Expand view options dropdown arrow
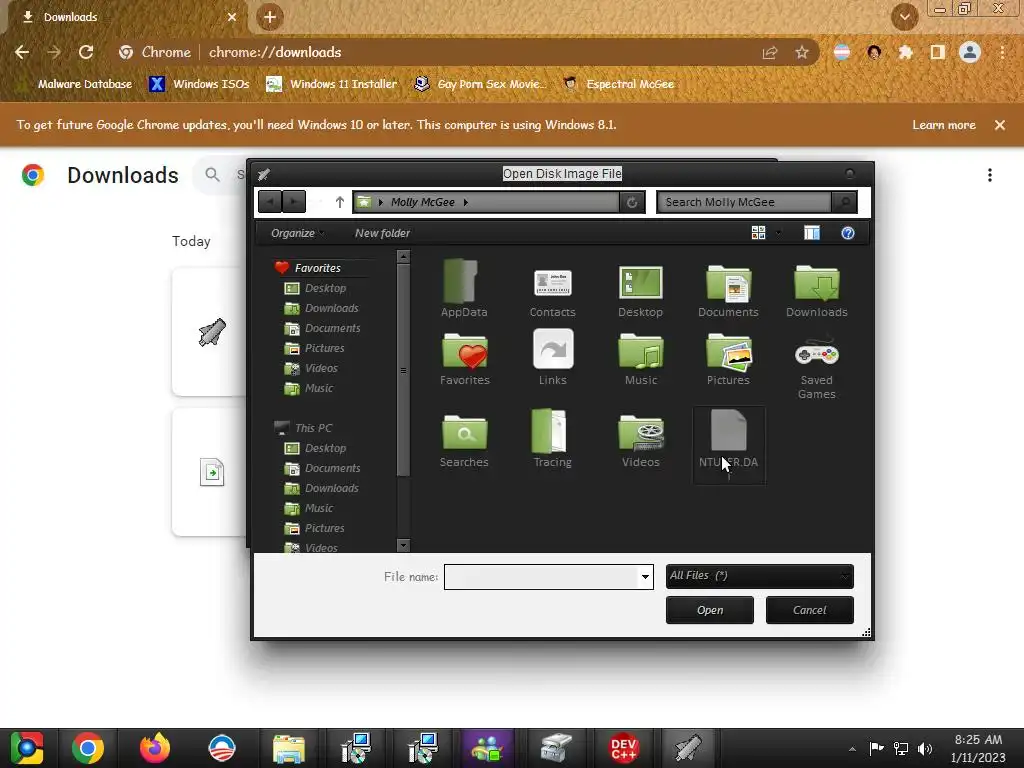Viewport: 1024px width, 768px height. click(x=778, y=233)
